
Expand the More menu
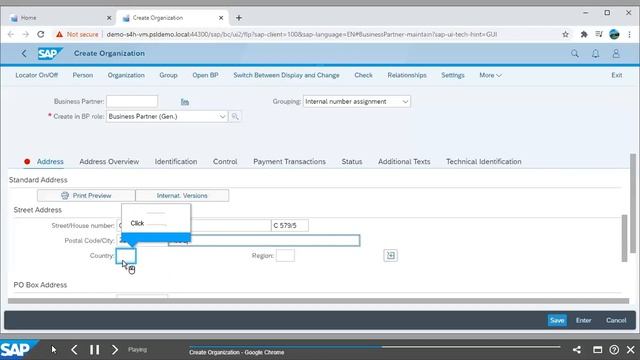pos(490,76)
